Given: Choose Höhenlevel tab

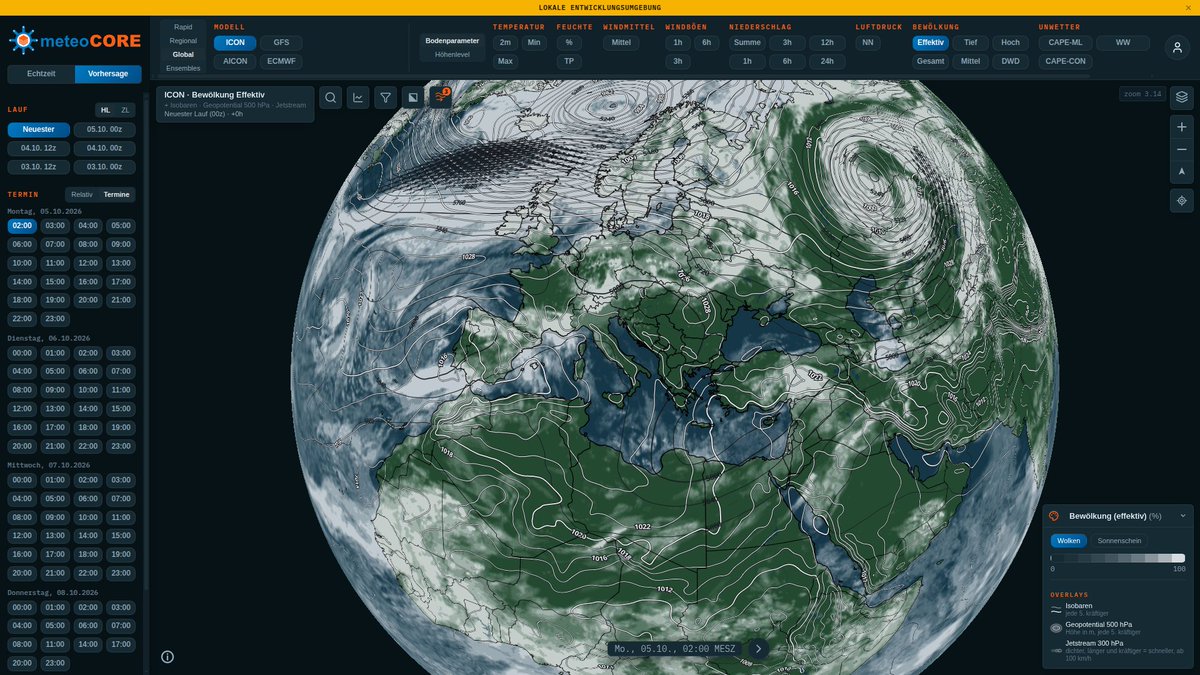Looking at the screenshot, I should [452, 54].
